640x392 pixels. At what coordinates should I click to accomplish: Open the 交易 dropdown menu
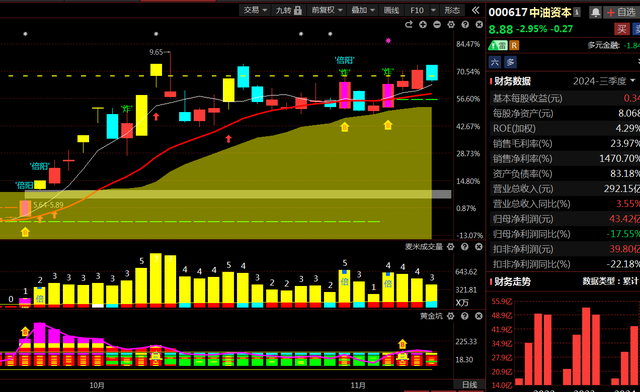256,10
